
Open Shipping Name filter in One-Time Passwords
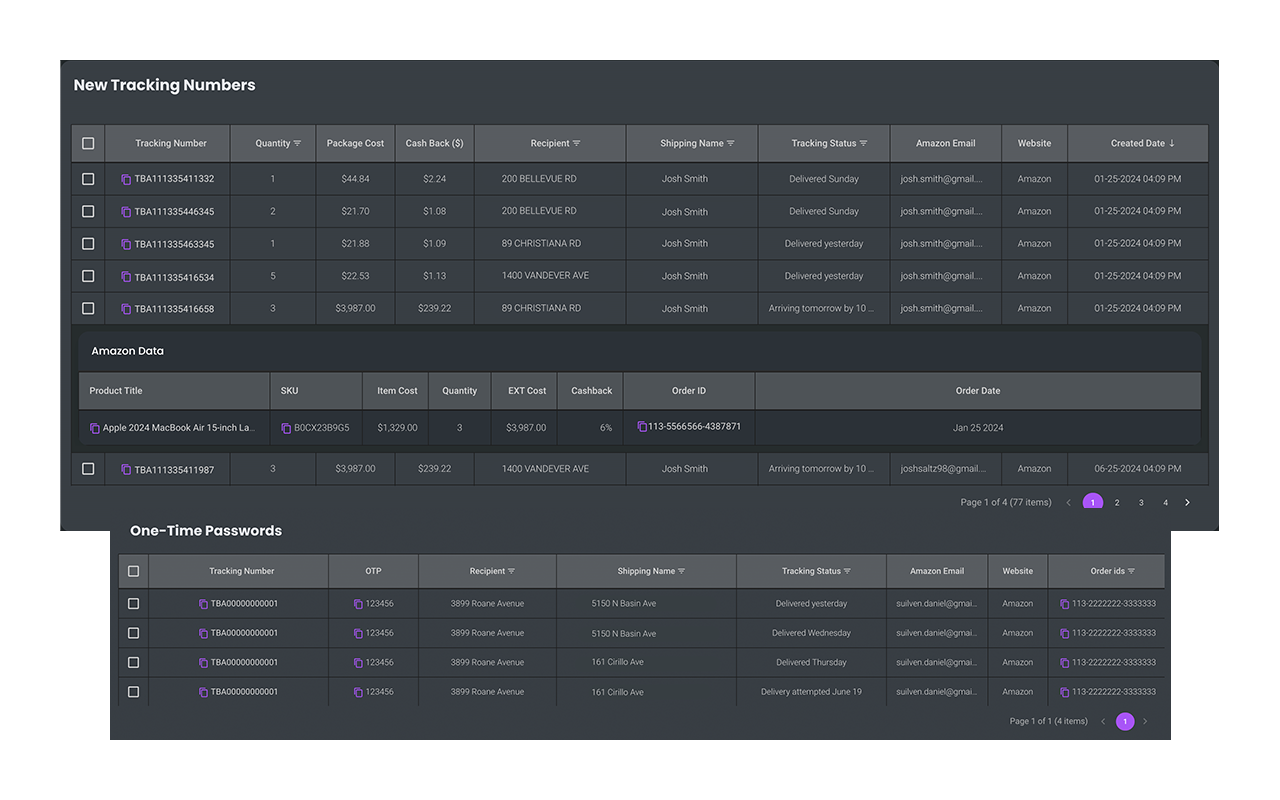682,572
